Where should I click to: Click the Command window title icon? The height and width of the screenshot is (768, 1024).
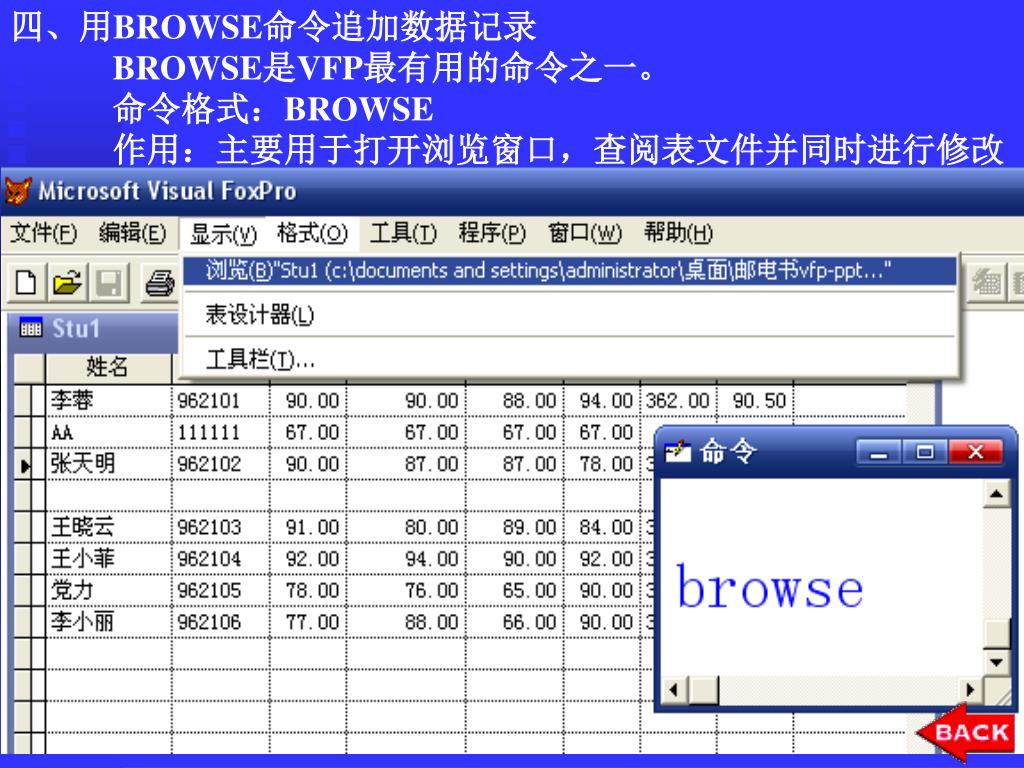pyautogui.click(x=677, y=451)
